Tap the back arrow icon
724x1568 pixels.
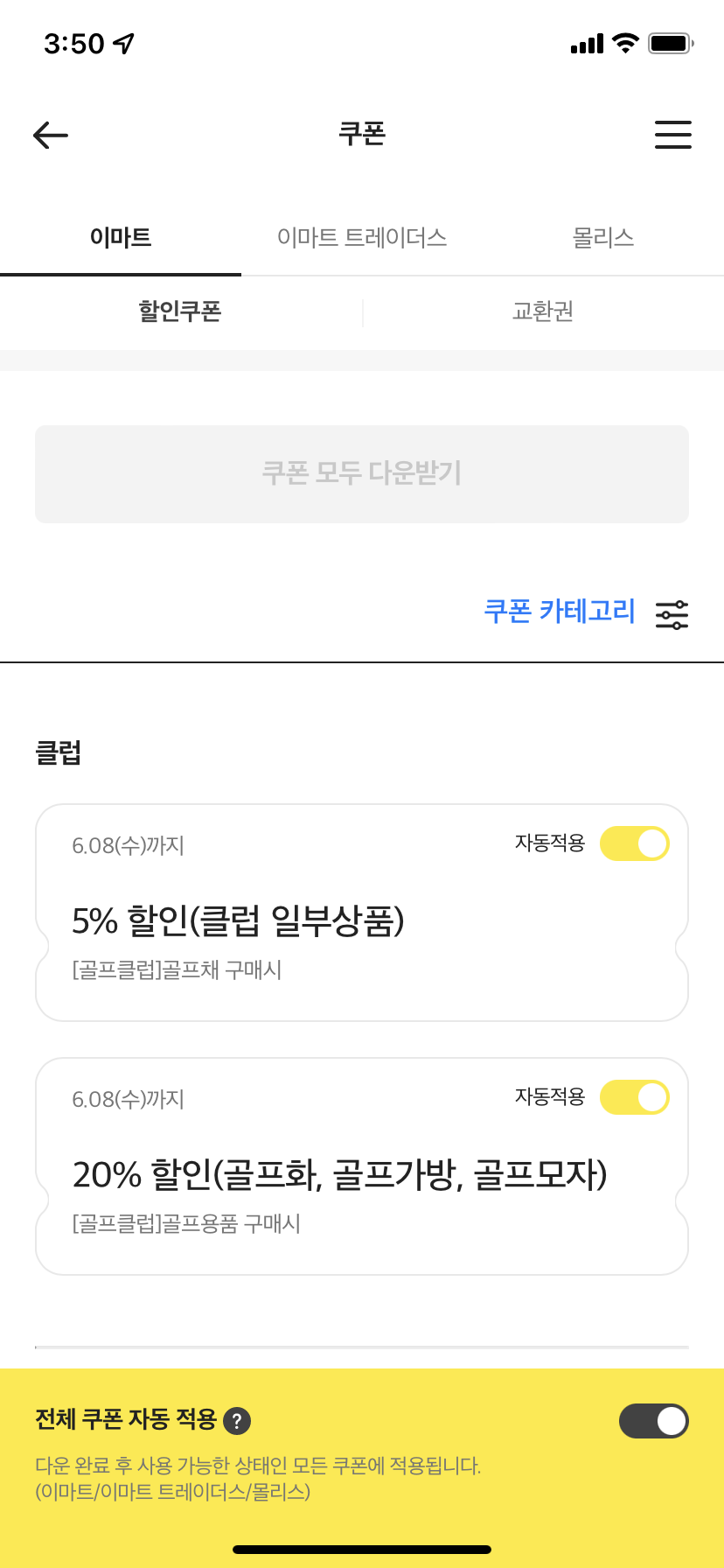[51, 135]
